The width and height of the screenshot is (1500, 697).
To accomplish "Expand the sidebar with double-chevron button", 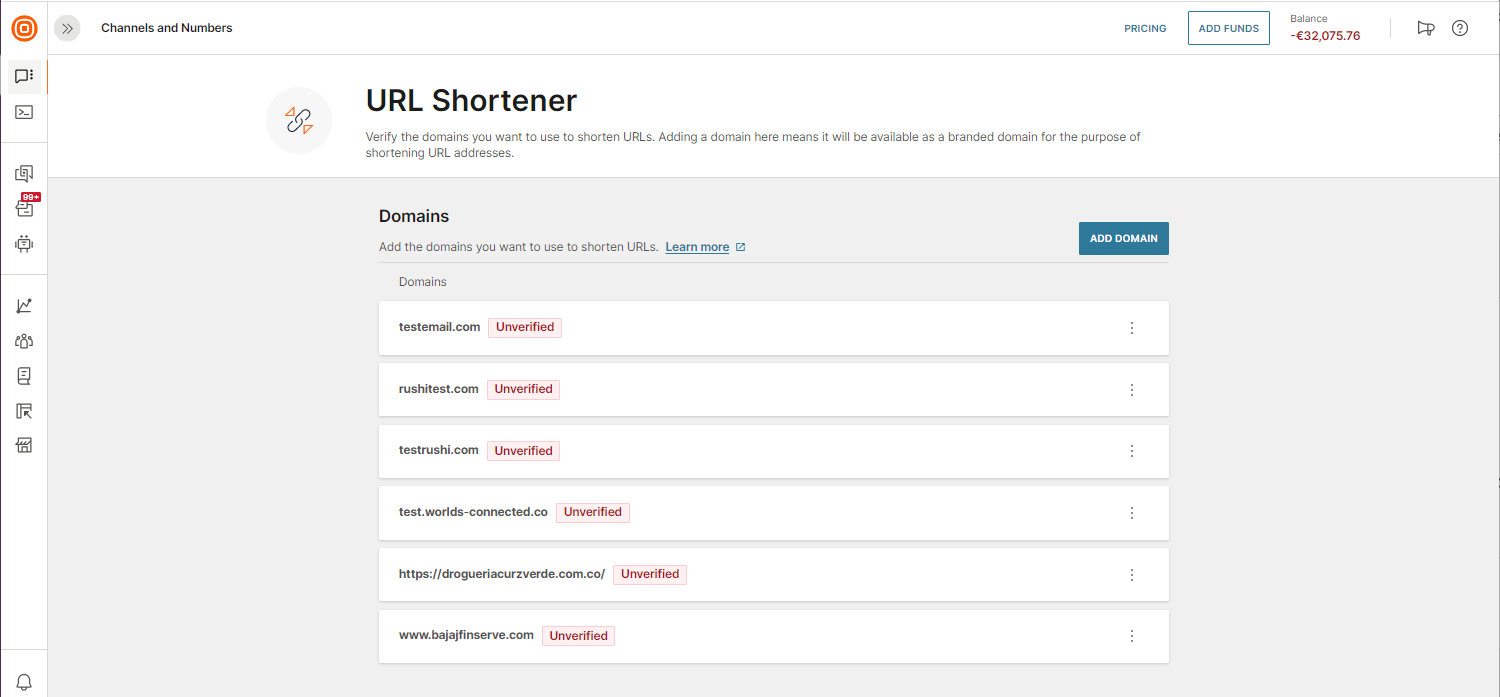I will pos(67,28).
